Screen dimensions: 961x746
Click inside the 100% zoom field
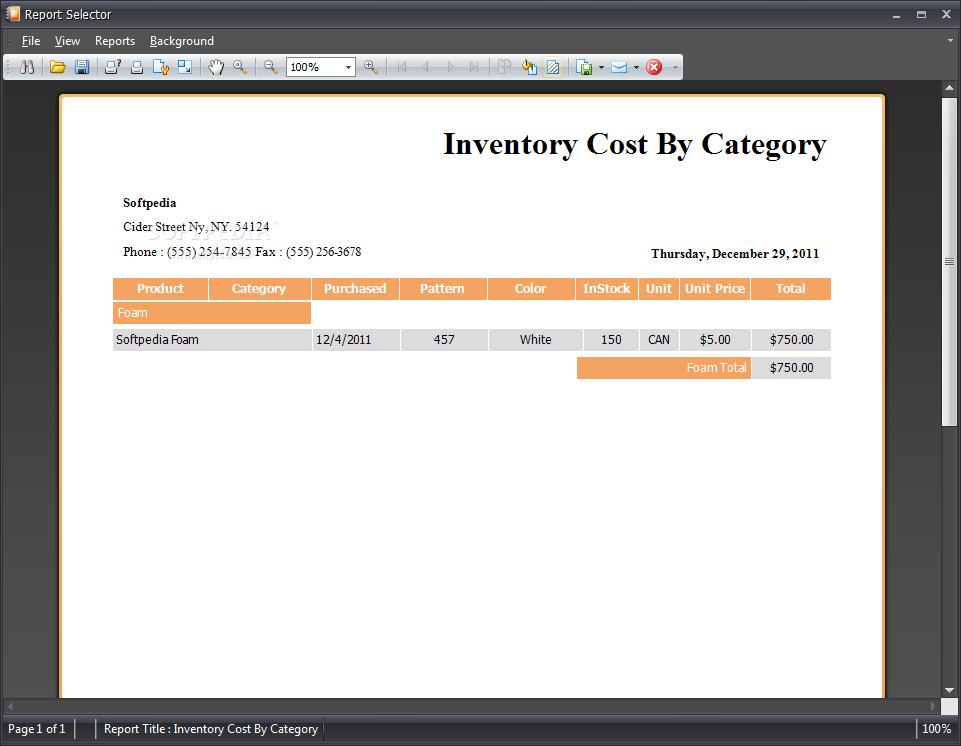[x=314, y=67]
